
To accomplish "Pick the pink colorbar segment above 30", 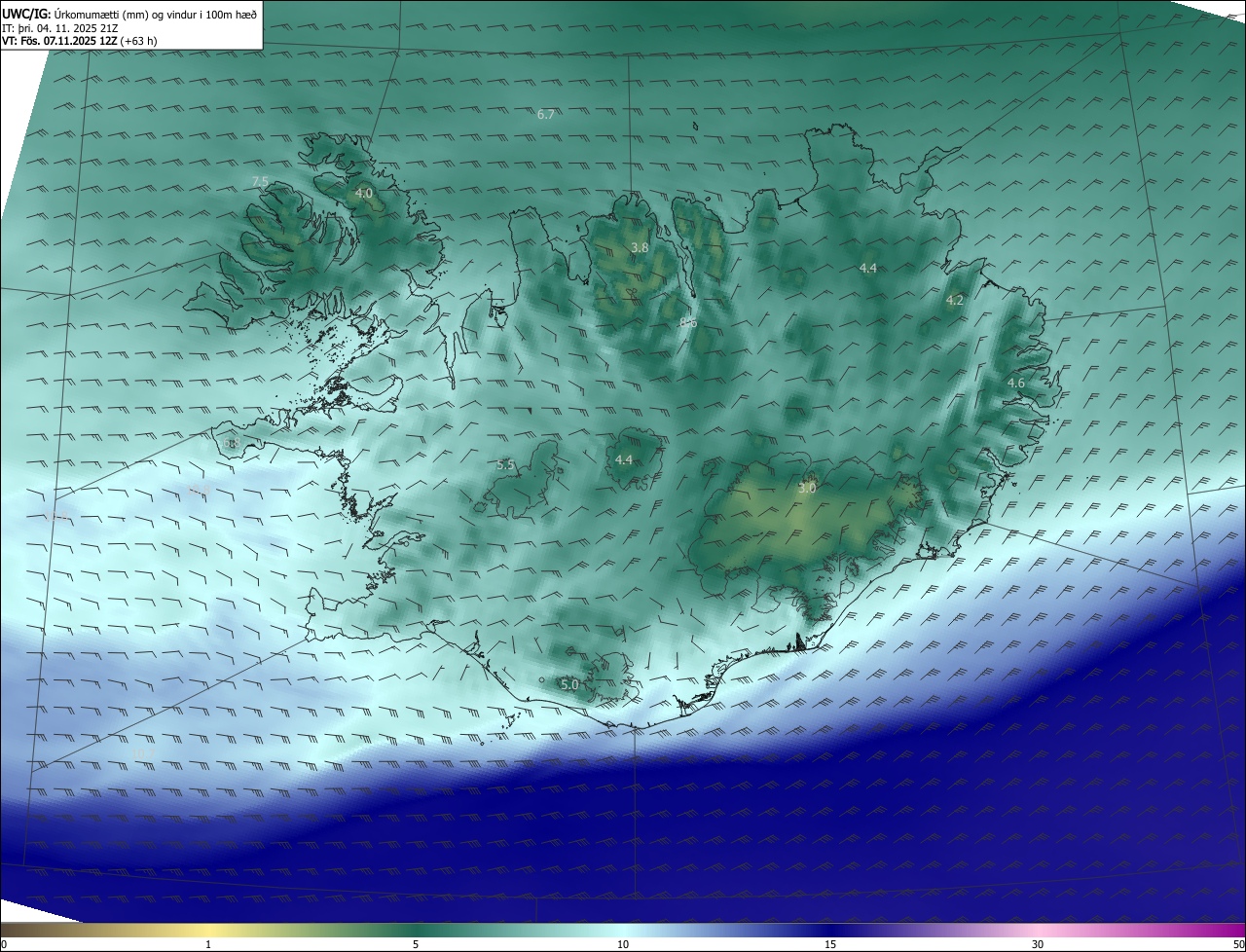I will click(1038, 930).
